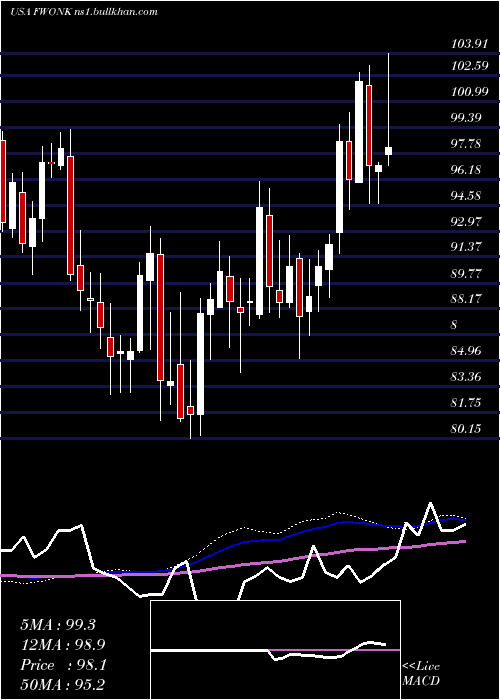The height and width of the screenshot is (700, 500).
Task: Click the 84.96 price axis label
Action: pos(467,351)
